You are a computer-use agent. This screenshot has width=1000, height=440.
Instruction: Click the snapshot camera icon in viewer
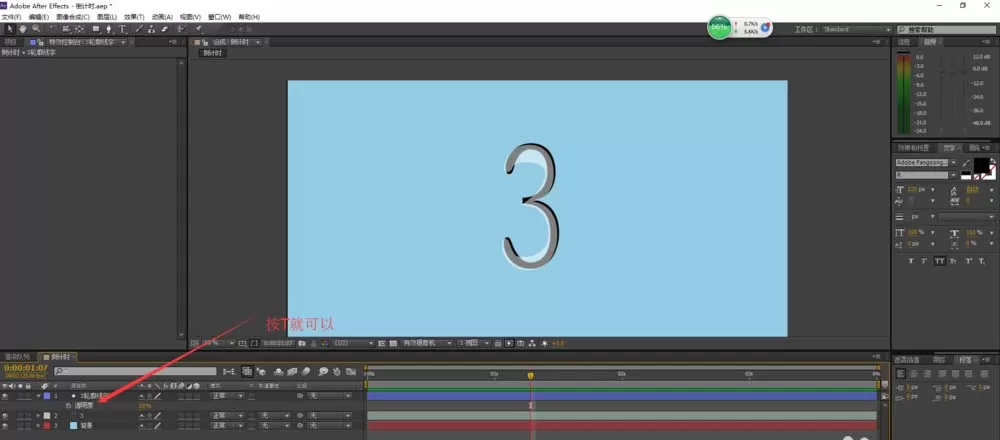coord(302,343)
